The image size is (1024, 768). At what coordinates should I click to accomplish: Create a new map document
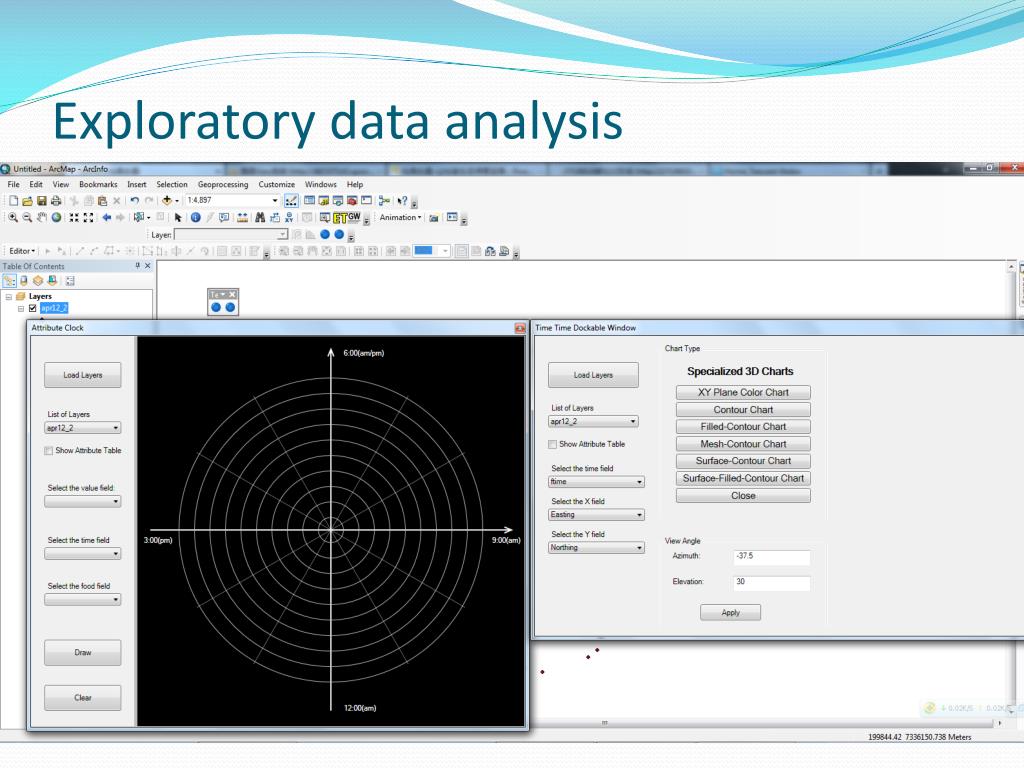click(x=13, y=201)
